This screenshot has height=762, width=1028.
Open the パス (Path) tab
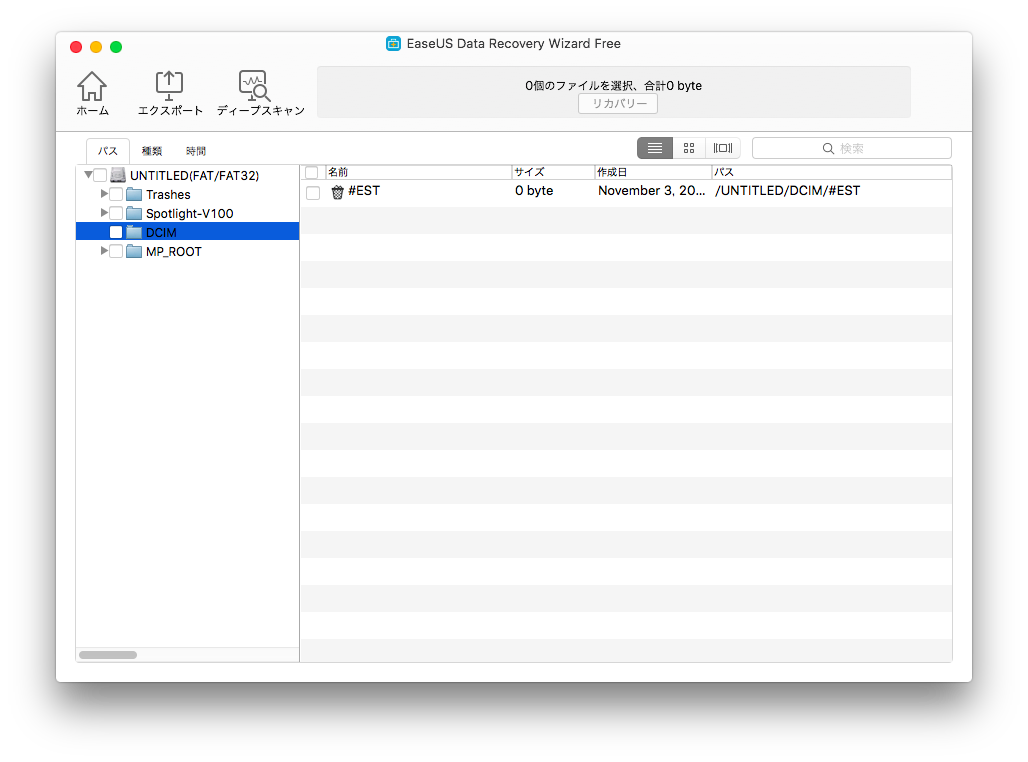tap(108, 151)
